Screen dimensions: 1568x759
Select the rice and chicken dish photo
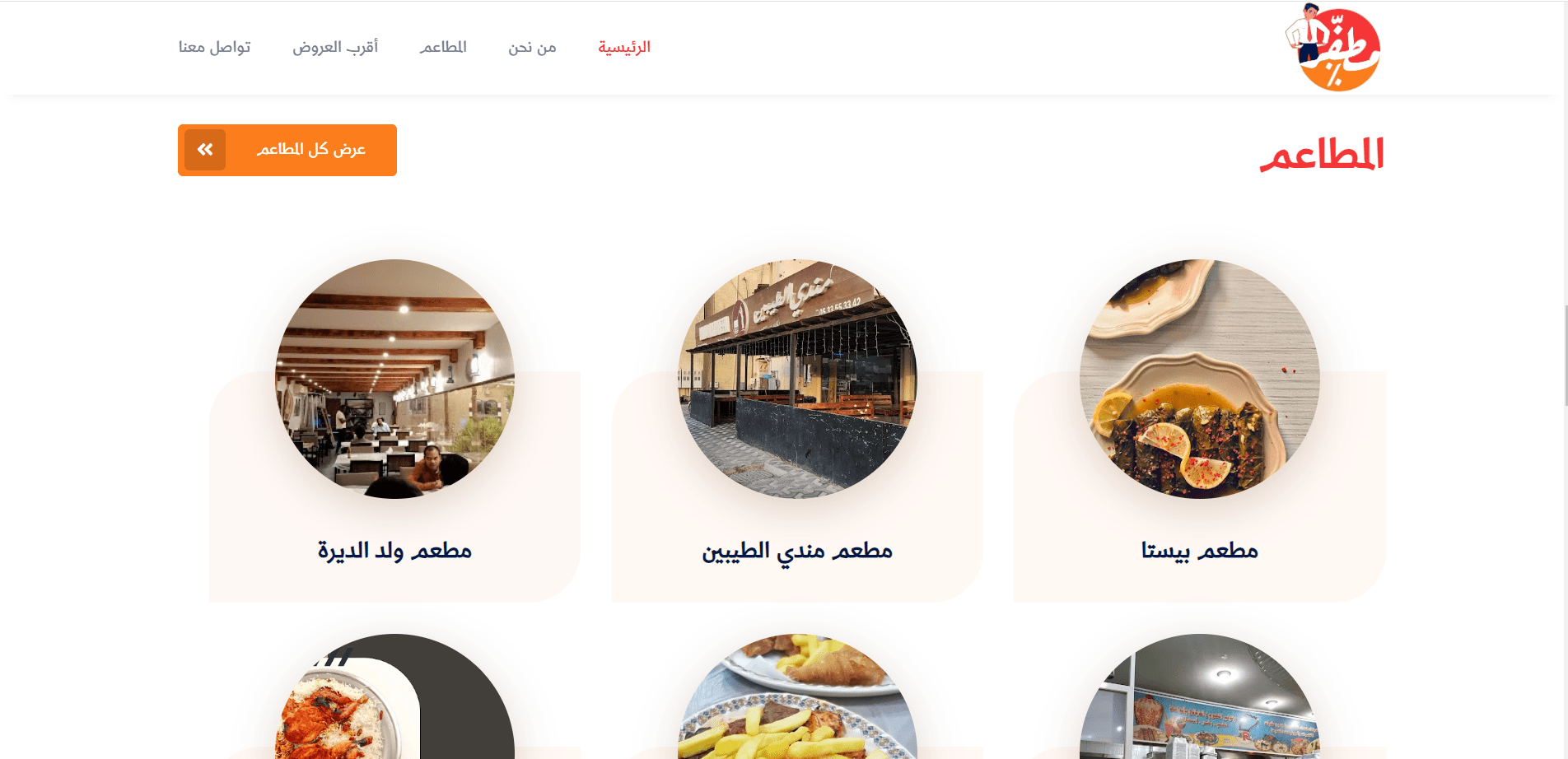[395, 696]
